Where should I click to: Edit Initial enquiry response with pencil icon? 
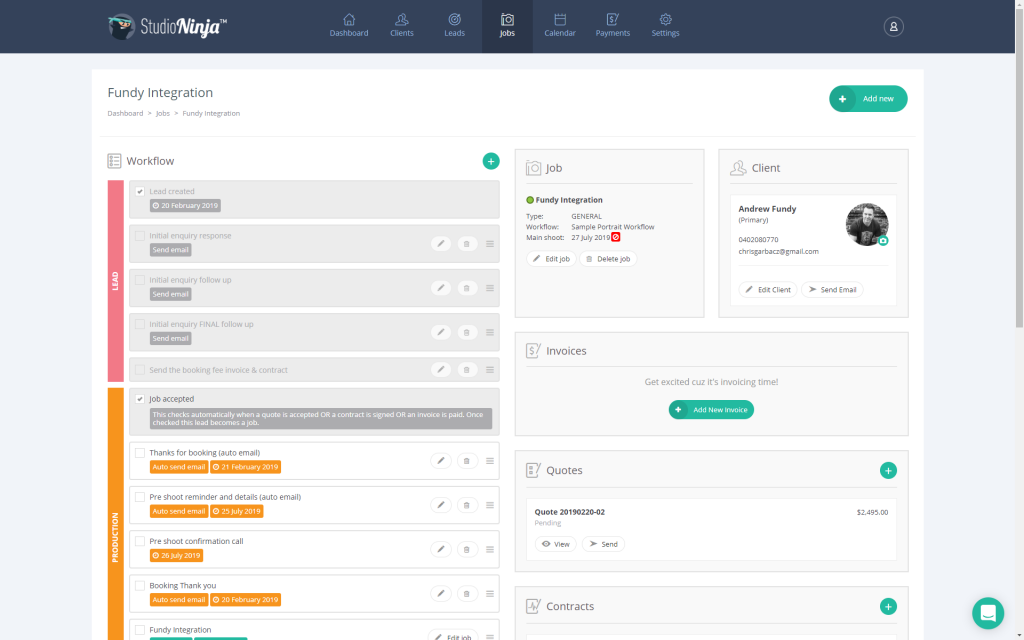(x=441, y=244)
